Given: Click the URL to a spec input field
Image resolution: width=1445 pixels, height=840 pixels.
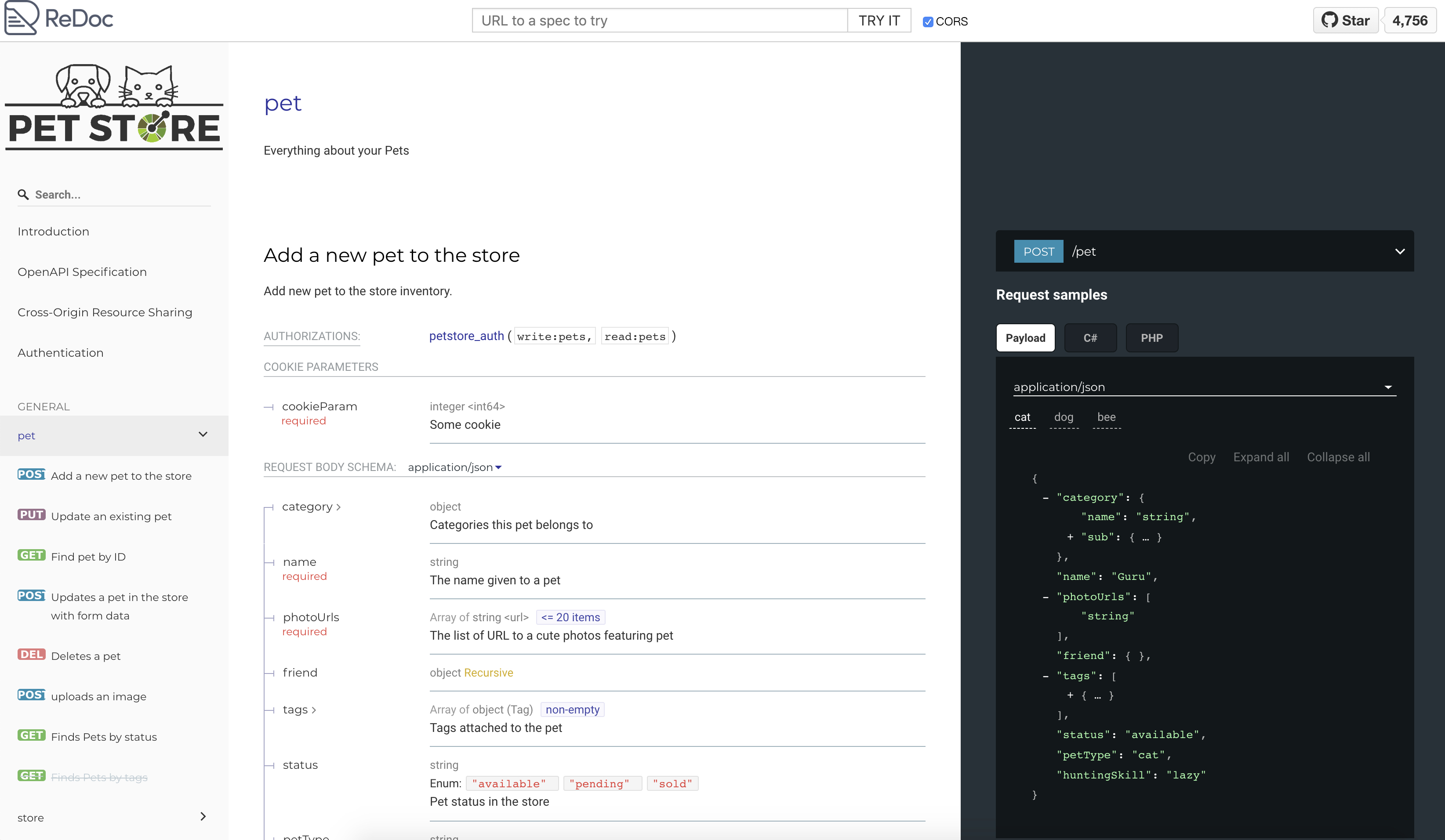Looking at the screenshot, I should (x=659, y=21).
